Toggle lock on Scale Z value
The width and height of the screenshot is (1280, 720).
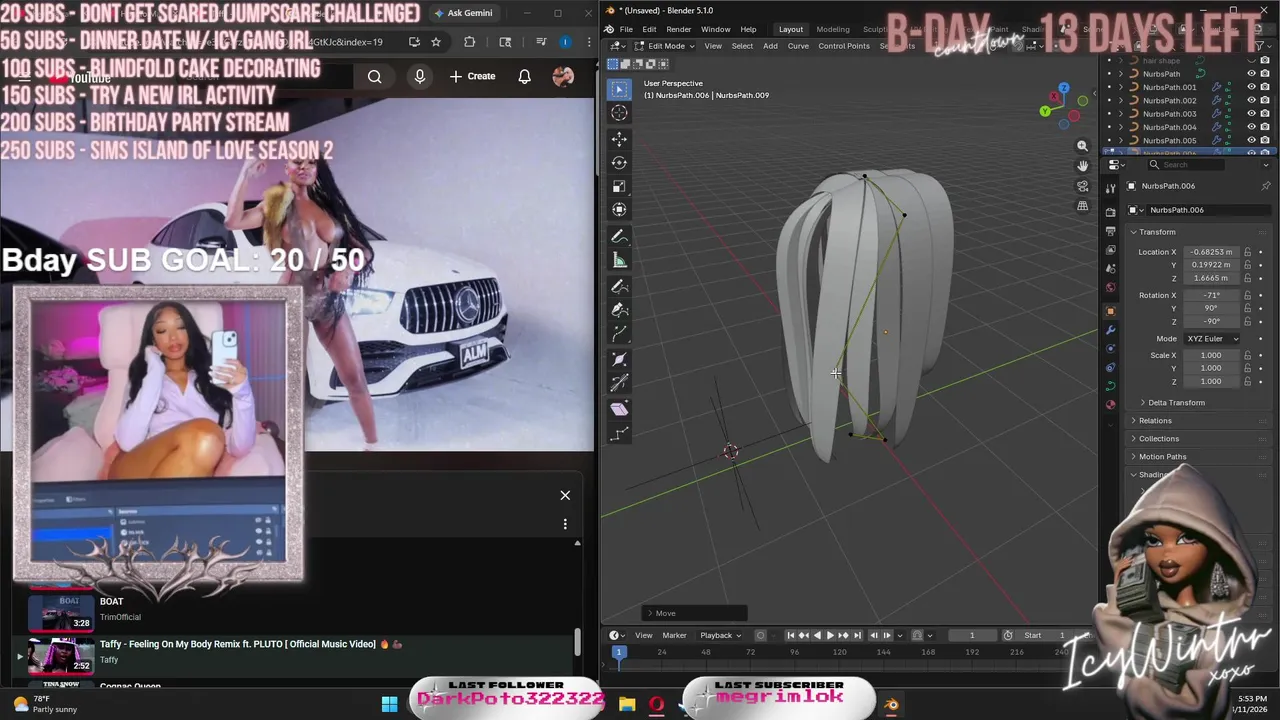[x=1249, y=381]
